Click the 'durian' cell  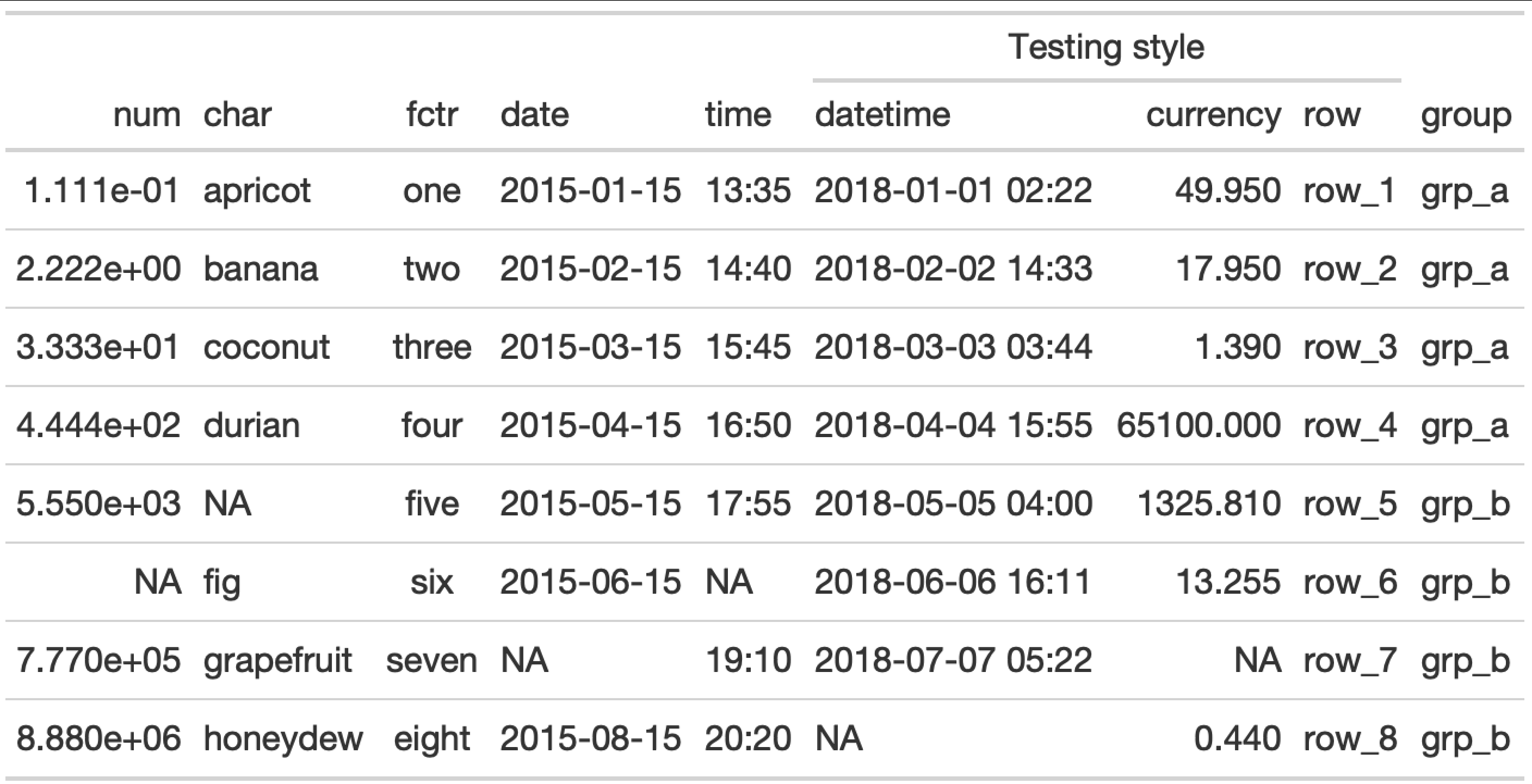coord(251,426)
